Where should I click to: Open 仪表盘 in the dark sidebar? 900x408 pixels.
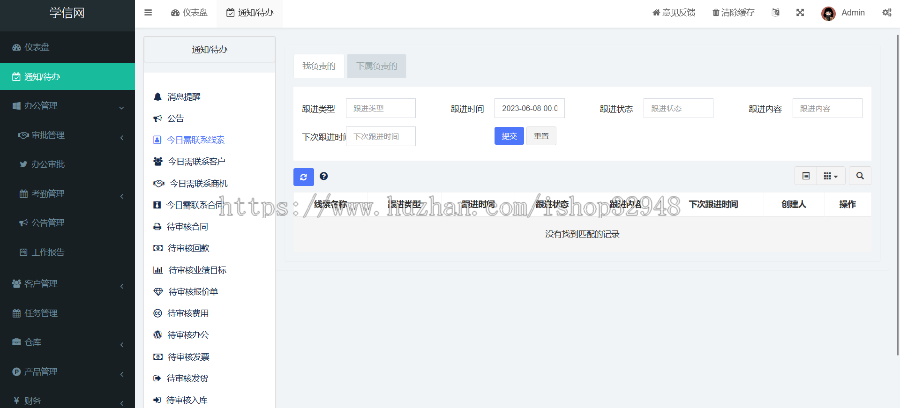(x=67, y=47)
